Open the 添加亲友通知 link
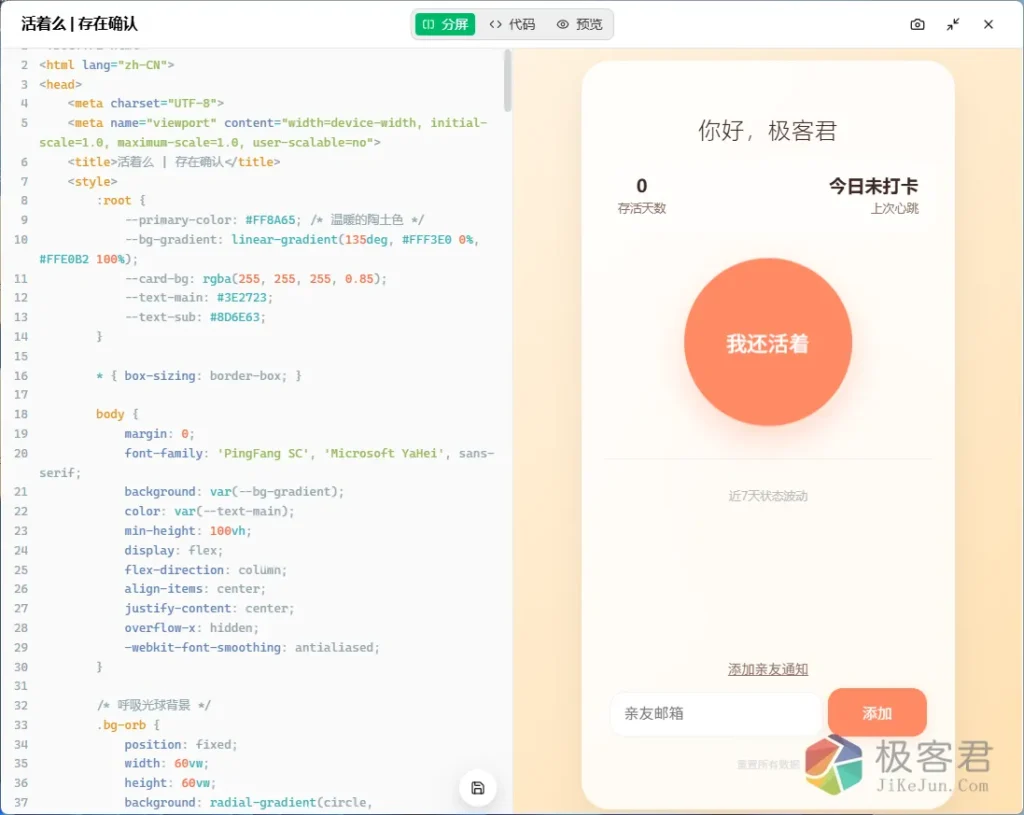 pos(768,669)
